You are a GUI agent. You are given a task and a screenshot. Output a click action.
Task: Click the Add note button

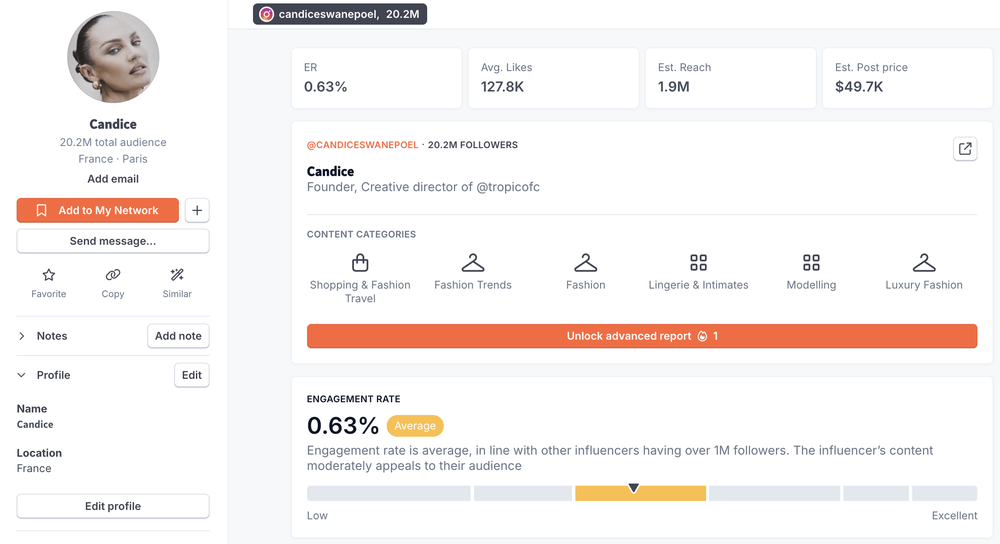coord(178,336)
